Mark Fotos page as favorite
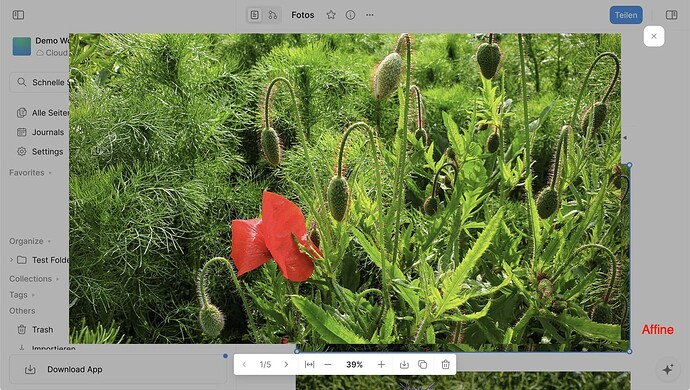Viewport: 690px width, 390px height. 331,15
